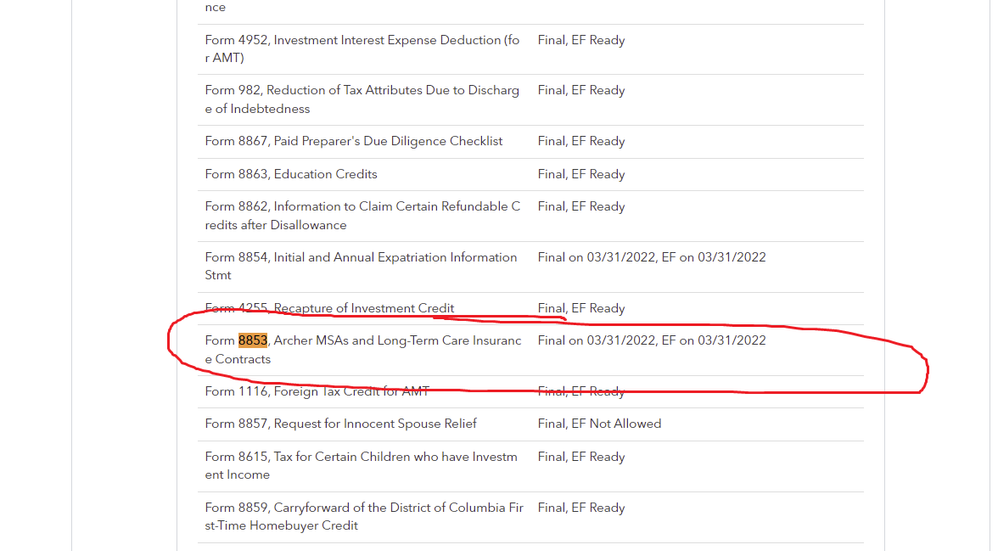Viewport: 998px width, 551px height.
Task: Click the EF Ready status for Form 8859
Action: click(581, 508)
